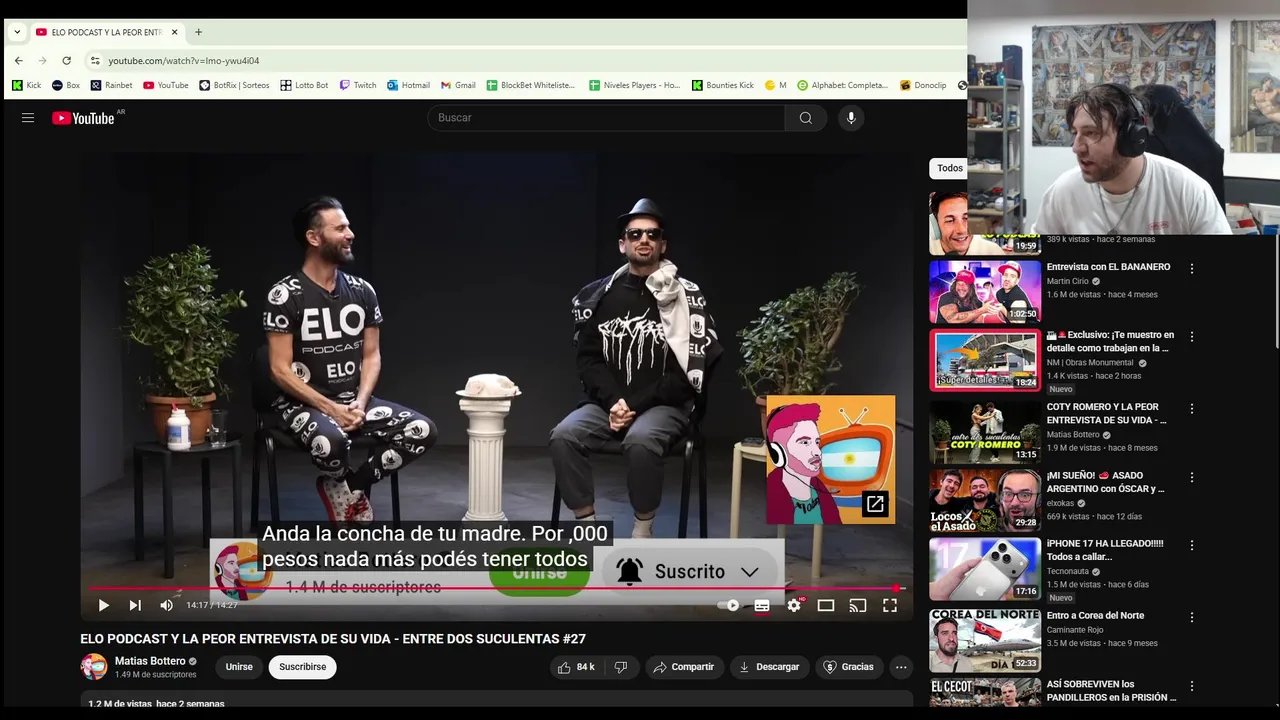Open 'COTY ROMERO Y LA PEOR' video
1280x720 pixels.
[x=1106, y=414]
